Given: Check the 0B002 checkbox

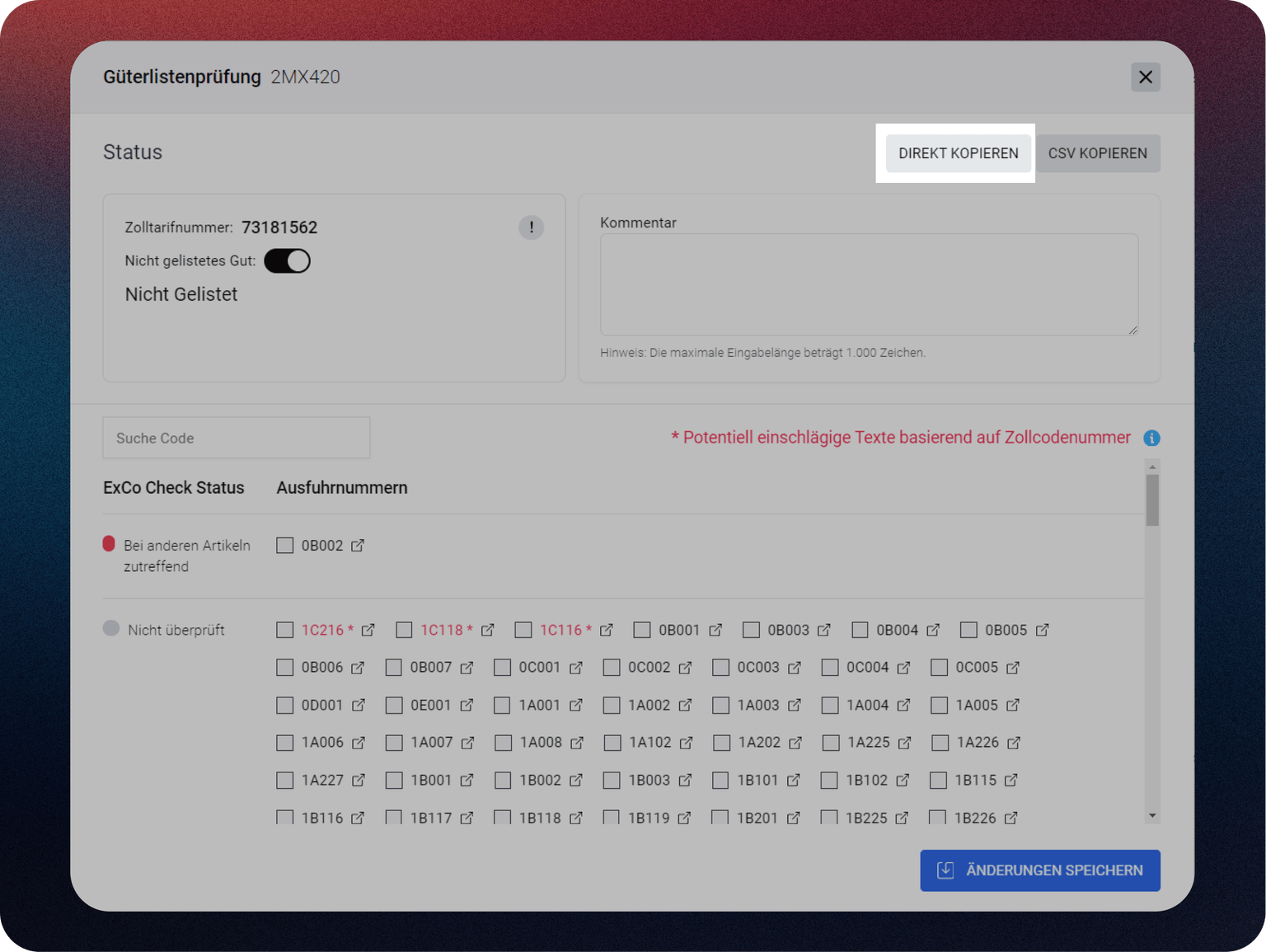Looking at the screenshot, I should [285, 546].
